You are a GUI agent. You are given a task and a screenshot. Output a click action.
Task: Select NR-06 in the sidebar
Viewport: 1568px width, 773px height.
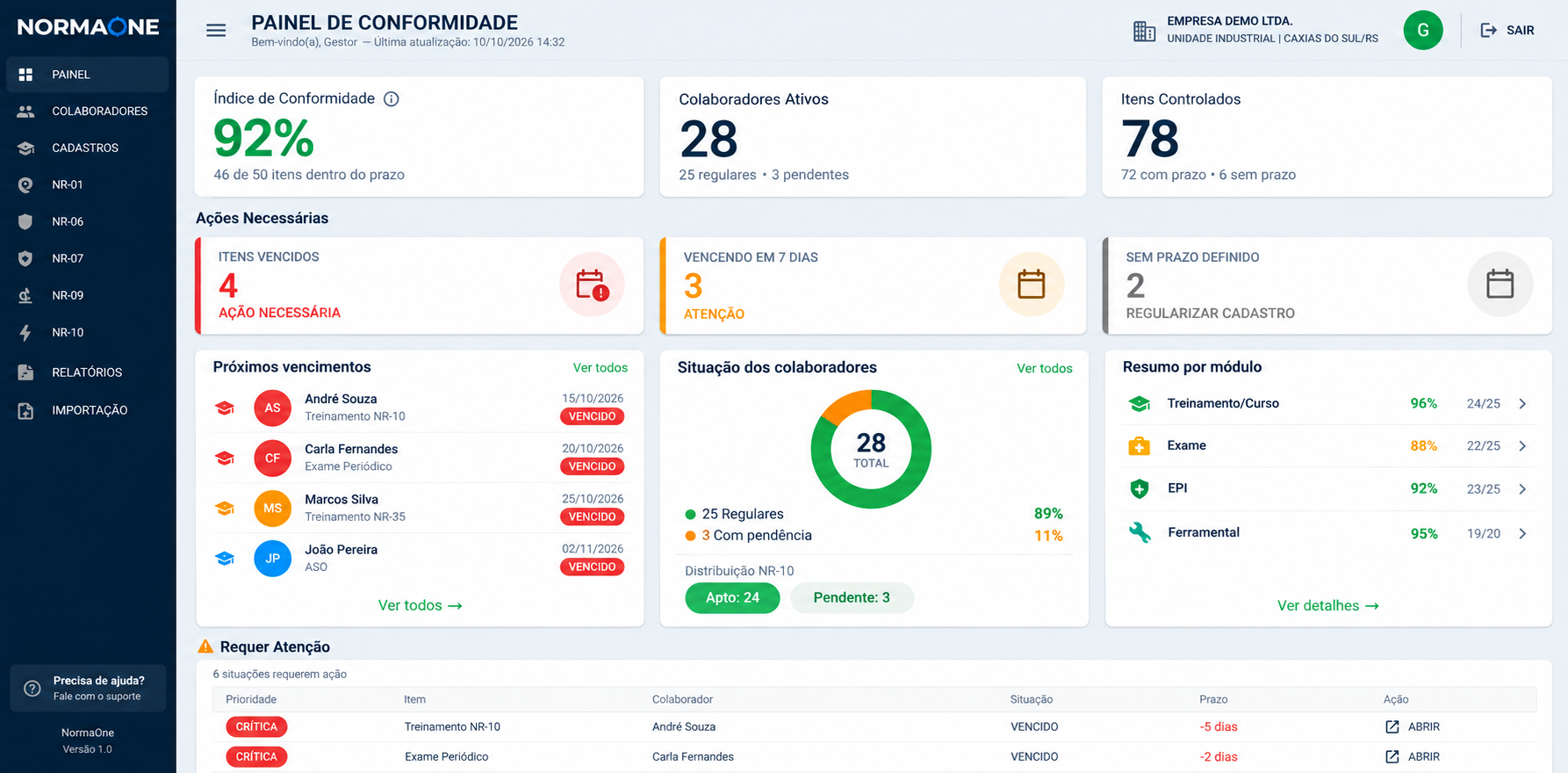pyautogui.click(x=87, y=222)
